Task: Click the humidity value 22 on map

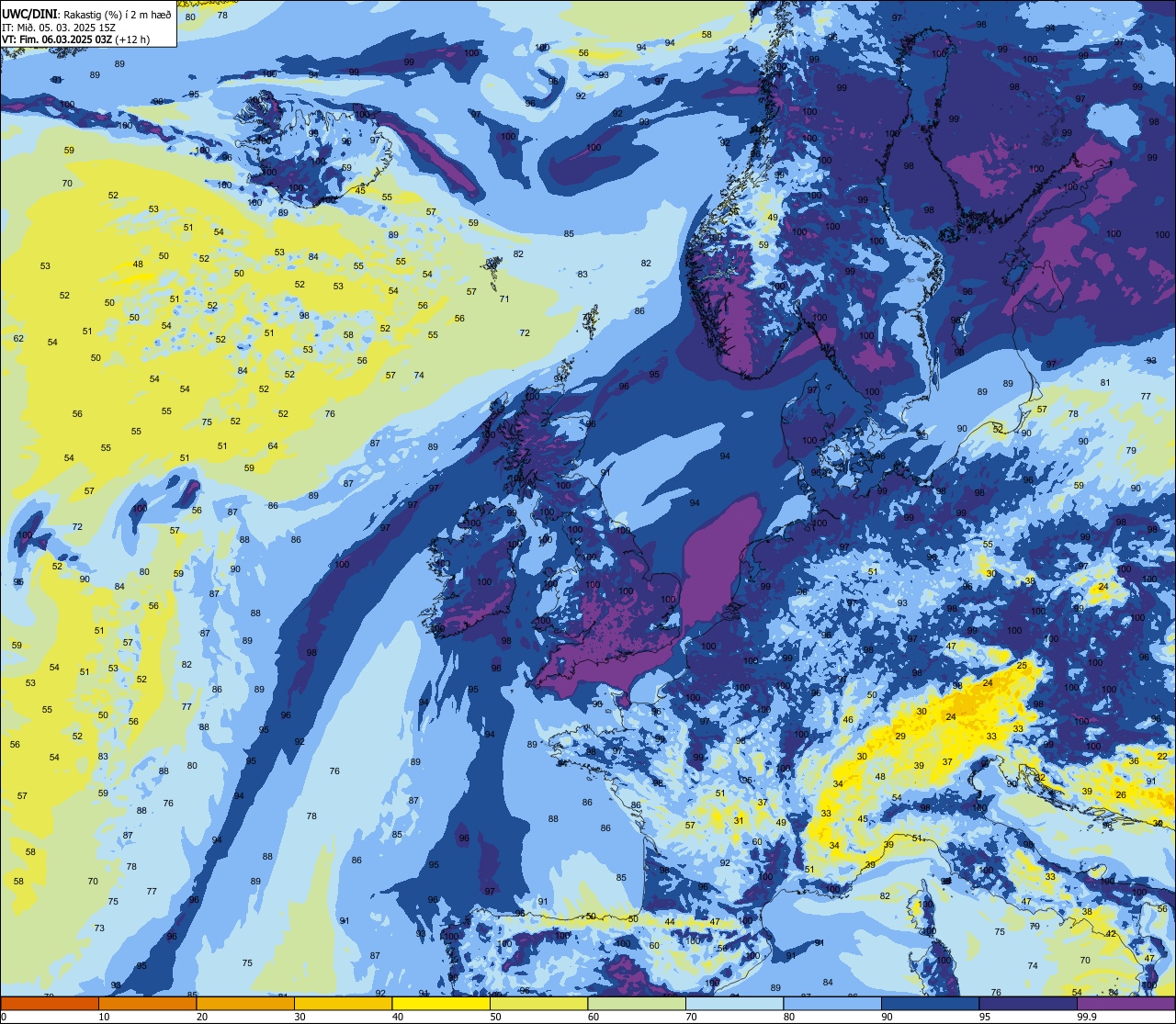Action: coord(1162,756)
